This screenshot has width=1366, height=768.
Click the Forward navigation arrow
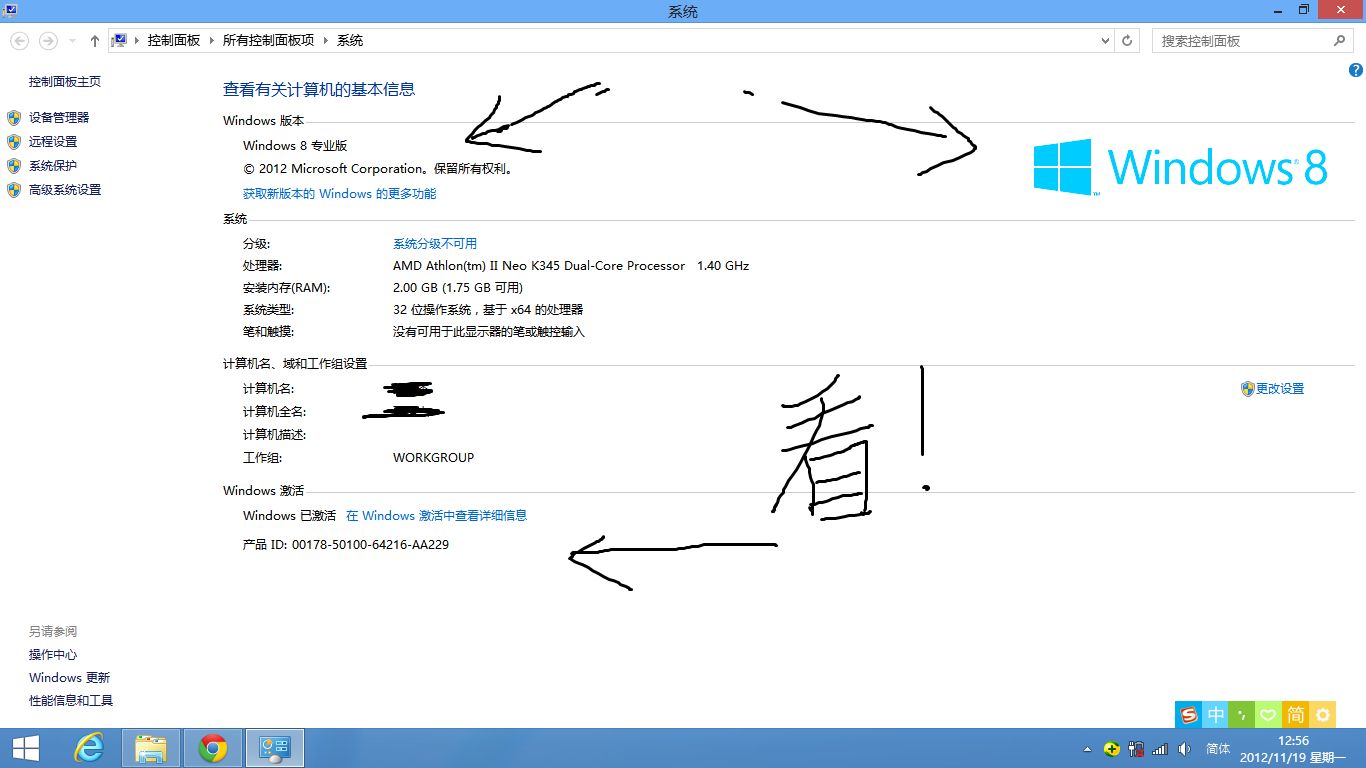point(48,41)
